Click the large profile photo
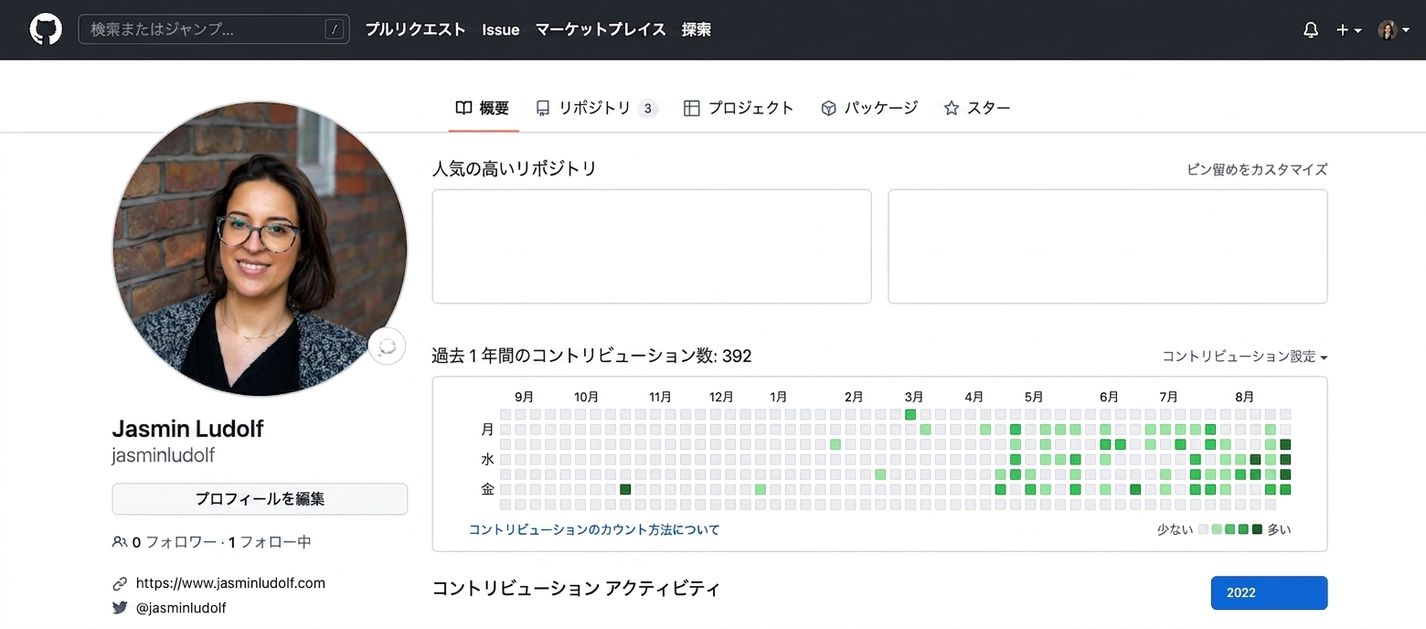This screenshot has width=1426, height=629. click(x=260, y=248)
